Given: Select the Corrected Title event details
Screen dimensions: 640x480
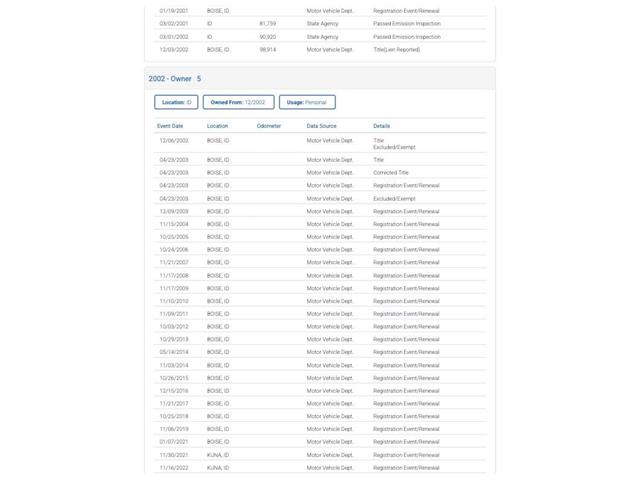Looking at the screenshot, I should (391, 173).
